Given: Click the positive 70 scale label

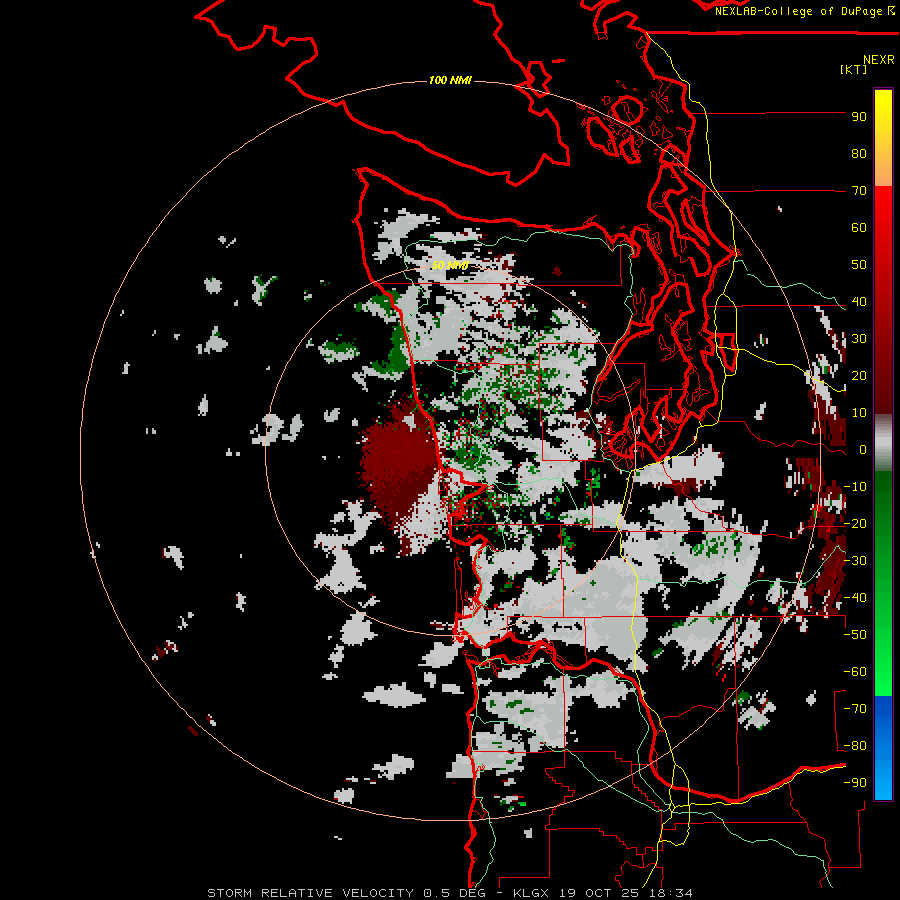Looking at the screenshot, I should (859, 191).
